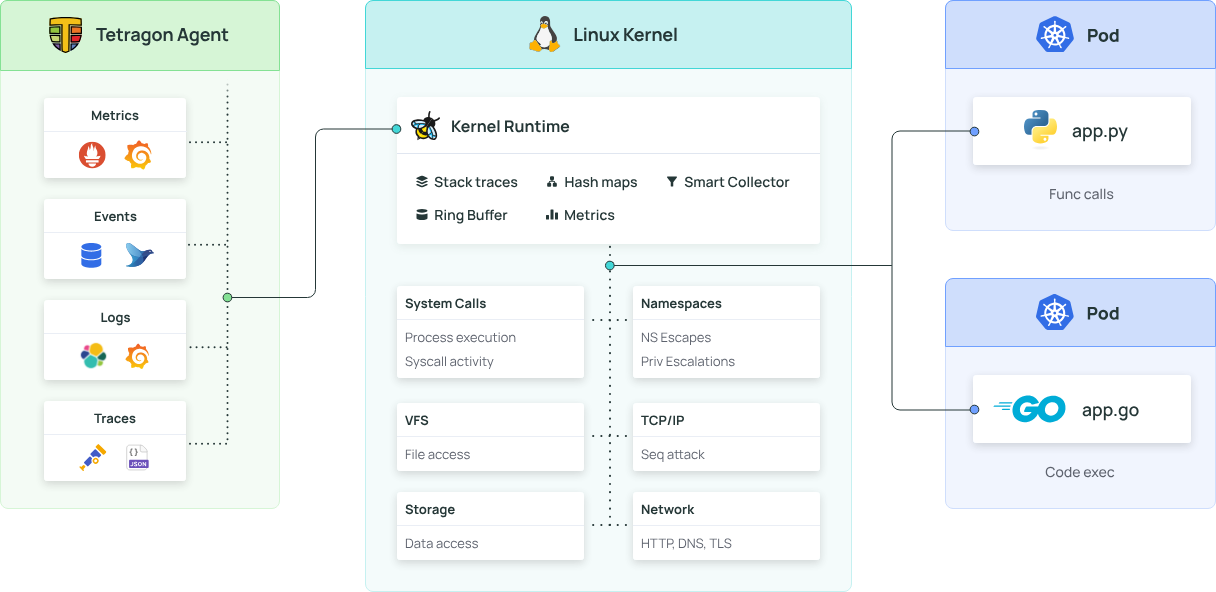
Task: Select the Namespaces card header
Action: (681, 303)
